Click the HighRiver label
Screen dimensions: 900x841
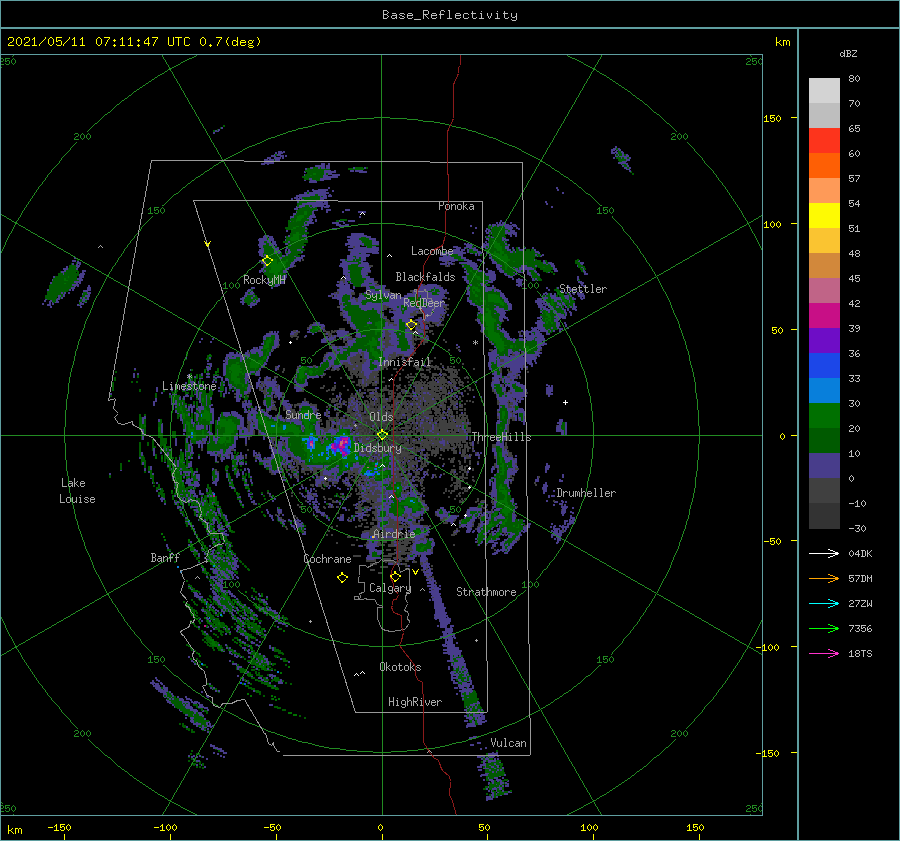point(415,702)
